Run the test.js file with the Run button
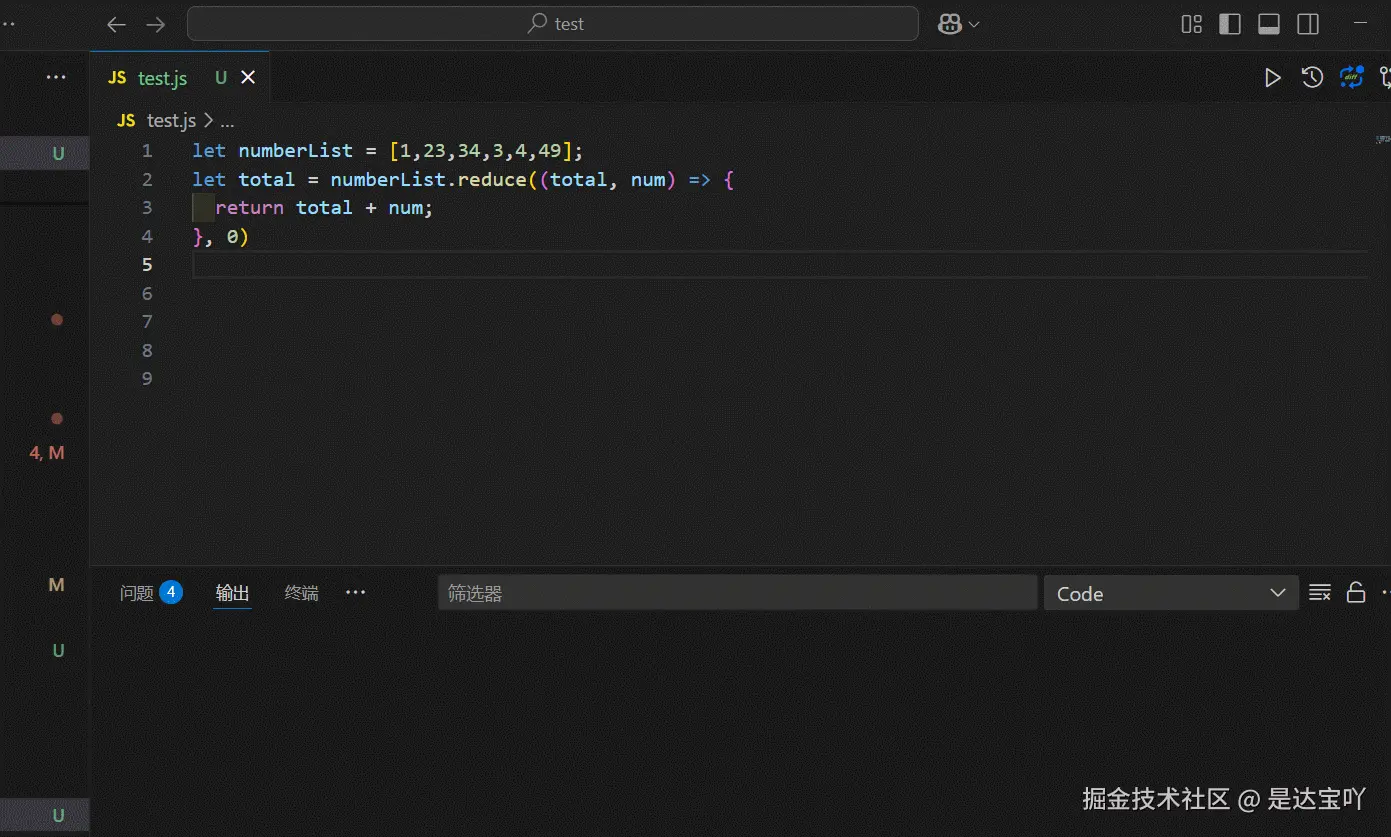Viewport: 1391px width, 837px height. click(1273, 77)
